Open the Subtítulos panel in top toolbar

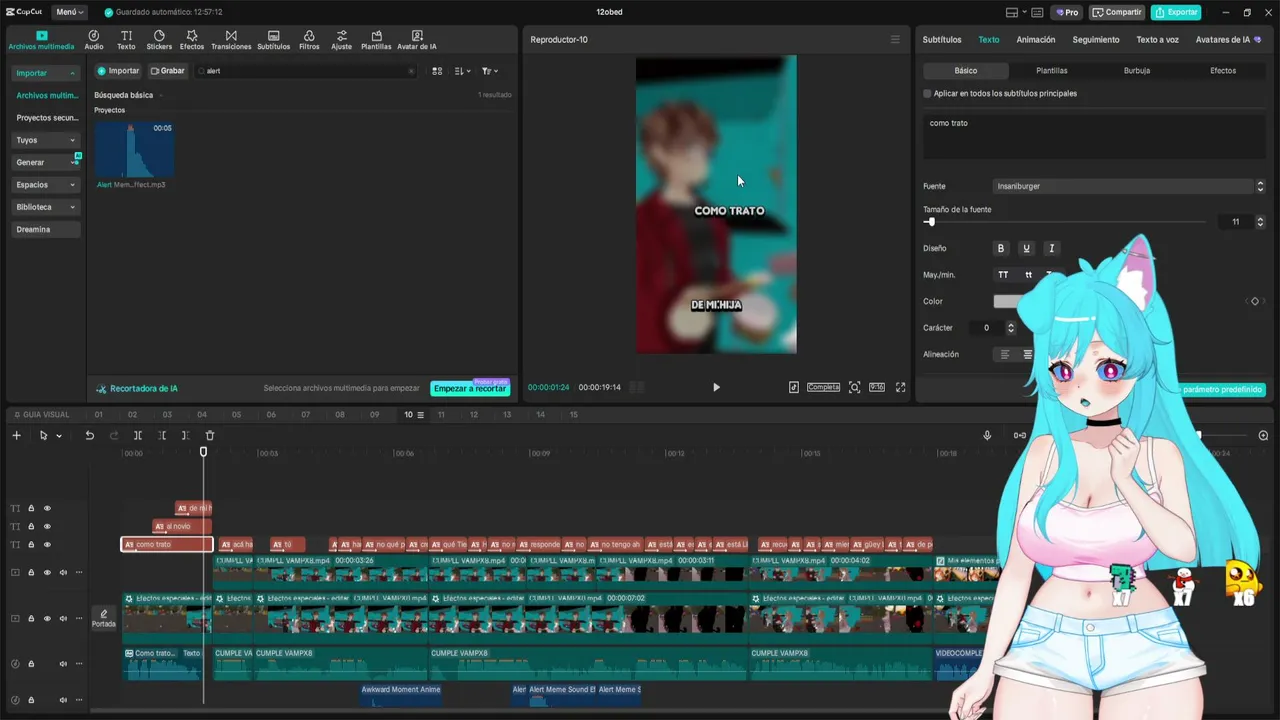273,40
